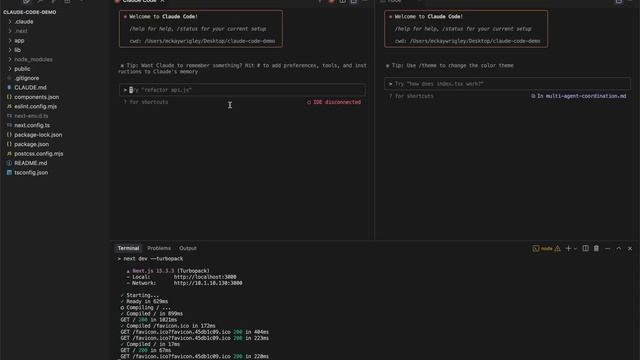Image resolution: width=640 pixels, height=360 pixels.
Task: Split the terminal panel
Action: click(x=585, y=248)
